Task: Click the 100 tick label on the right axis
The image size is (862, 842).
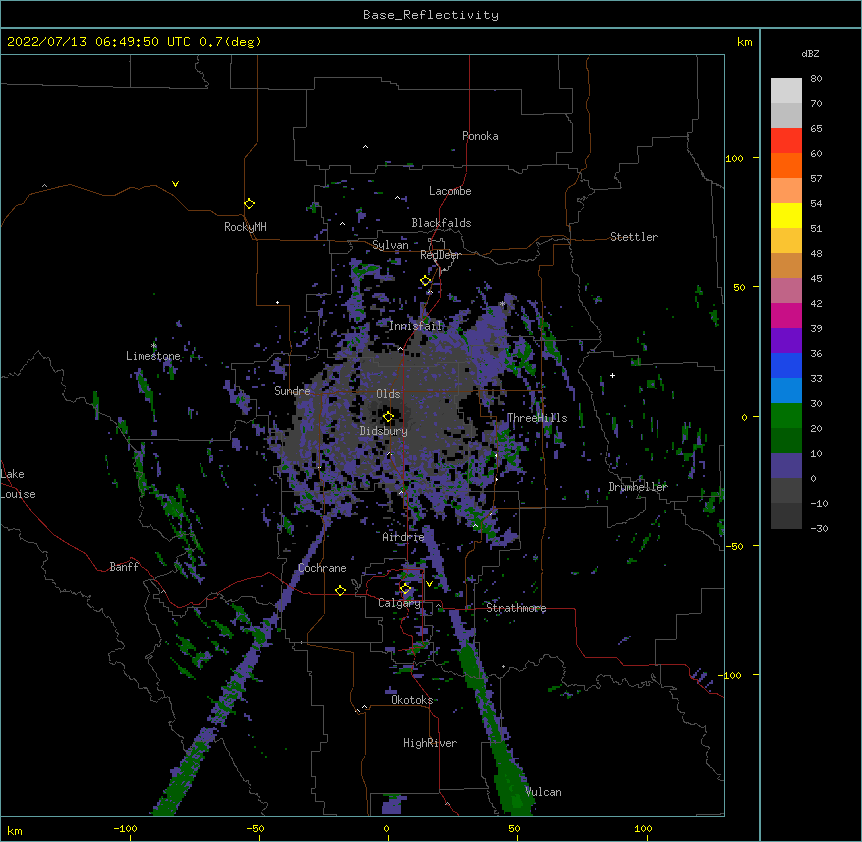Action: coord(734,158)
